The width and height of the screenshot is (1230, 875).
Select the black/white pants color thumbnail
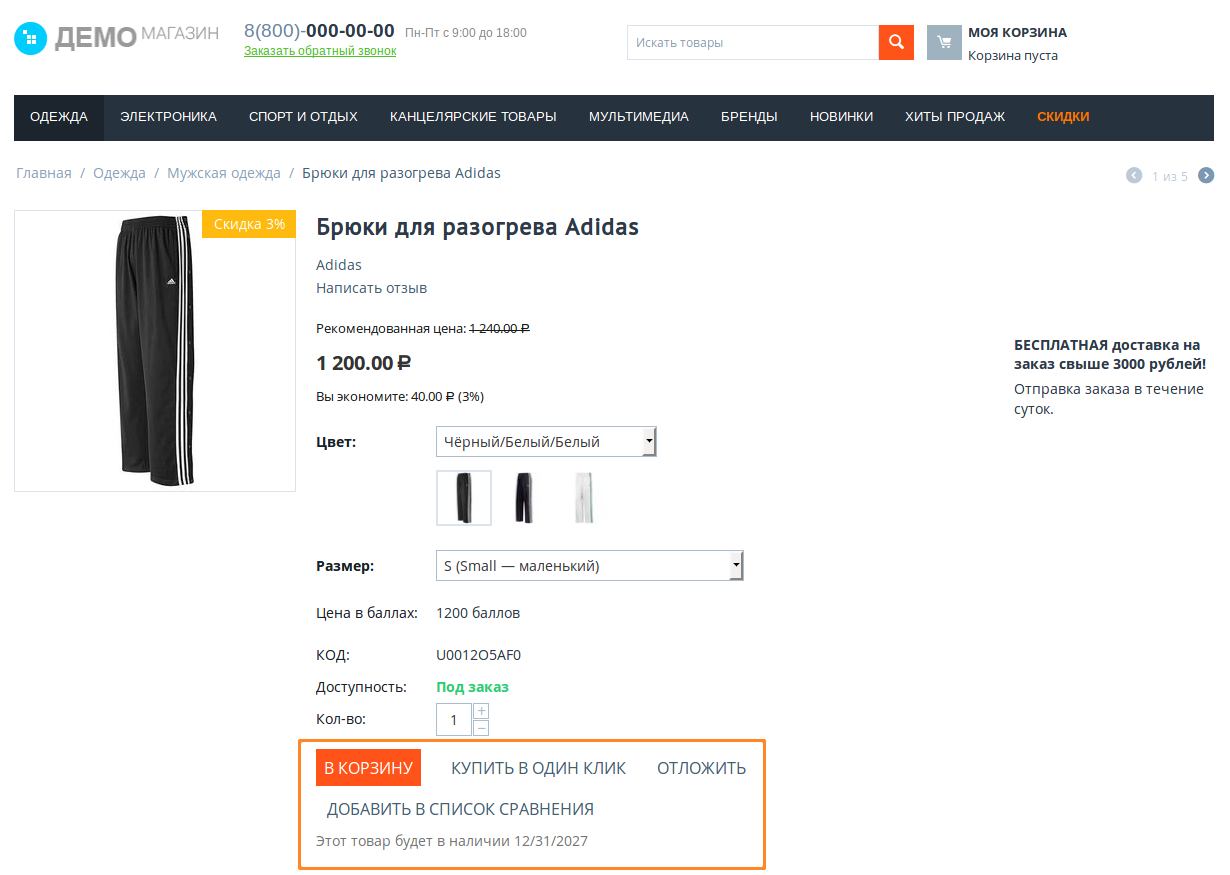[464, 498]
